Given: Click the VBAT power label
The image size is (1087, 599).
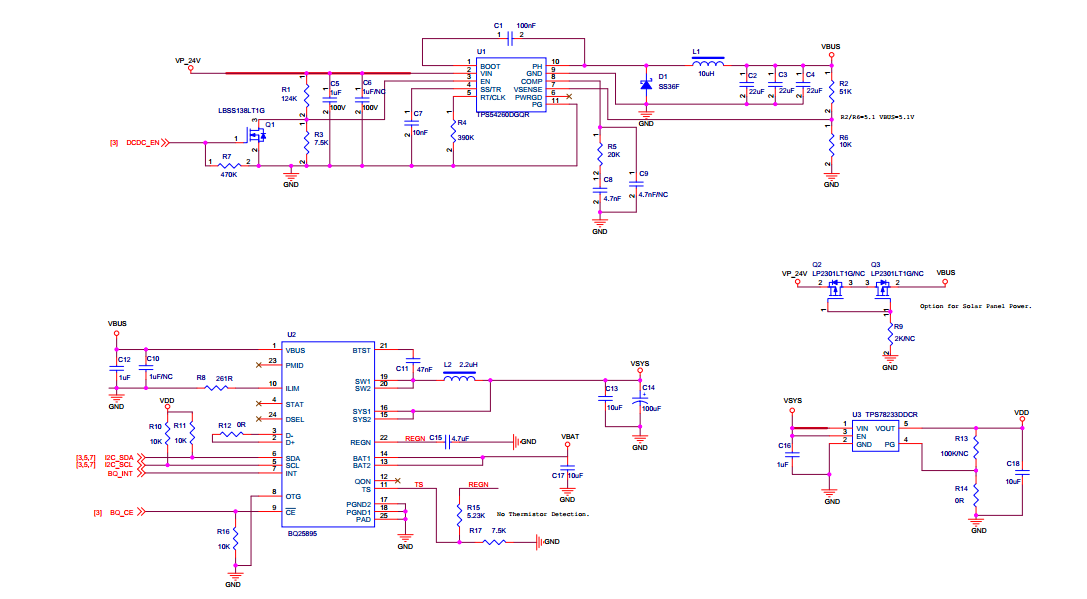Looking at the screenshot, I should pyautogui.click(x=570, y=437).
